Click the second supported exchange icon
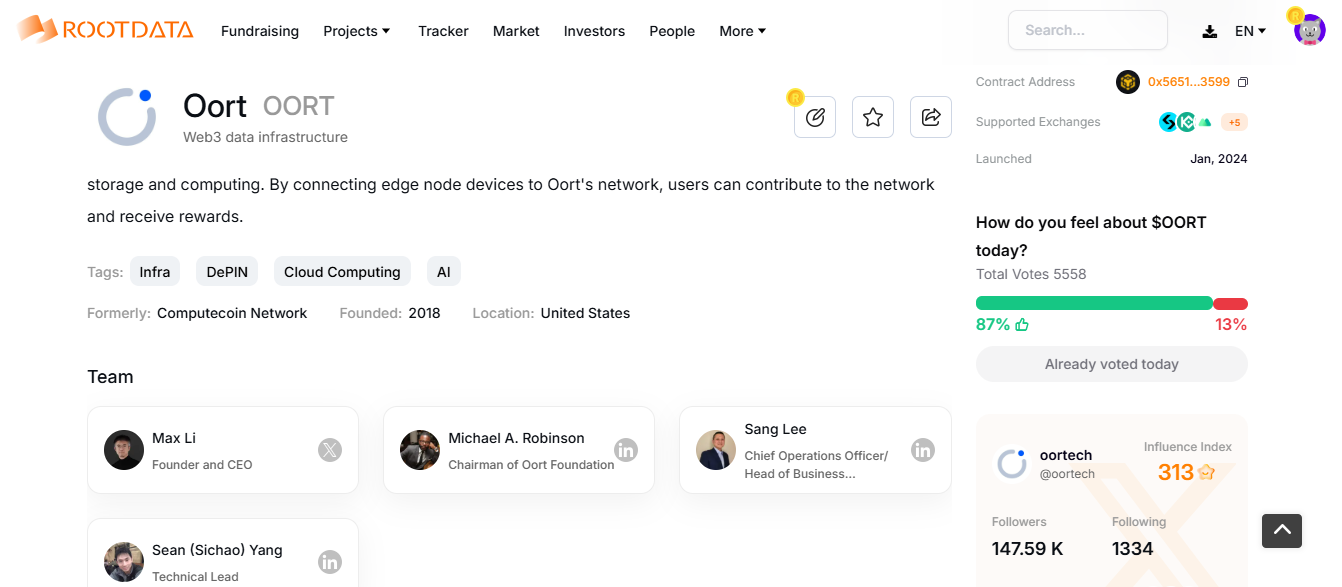The height and width of the screenshot is (587, 1342). click(1186, 122)
